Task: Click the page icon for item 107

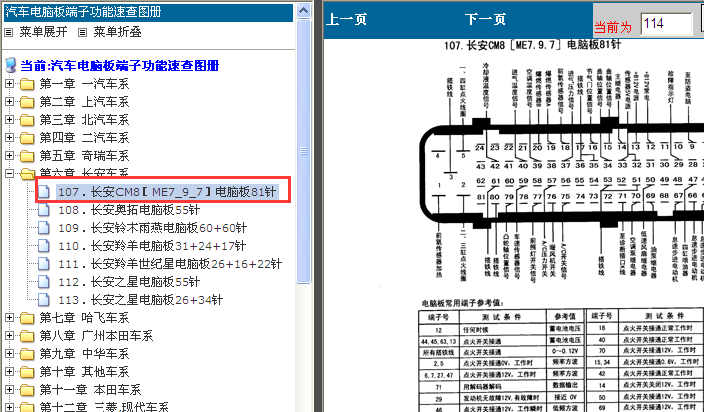Action: coord(44,192)
